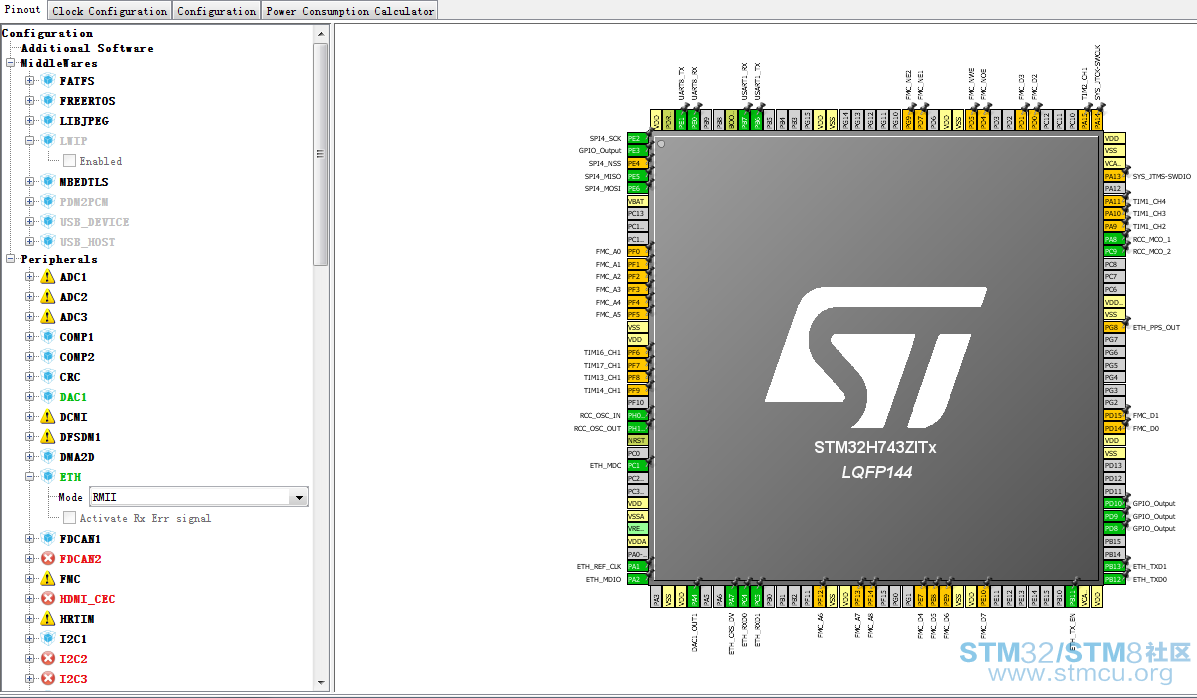1197x698 pixels.
Task: Click the FDCAN2 red error icon
Action: (x=48, y=558)
